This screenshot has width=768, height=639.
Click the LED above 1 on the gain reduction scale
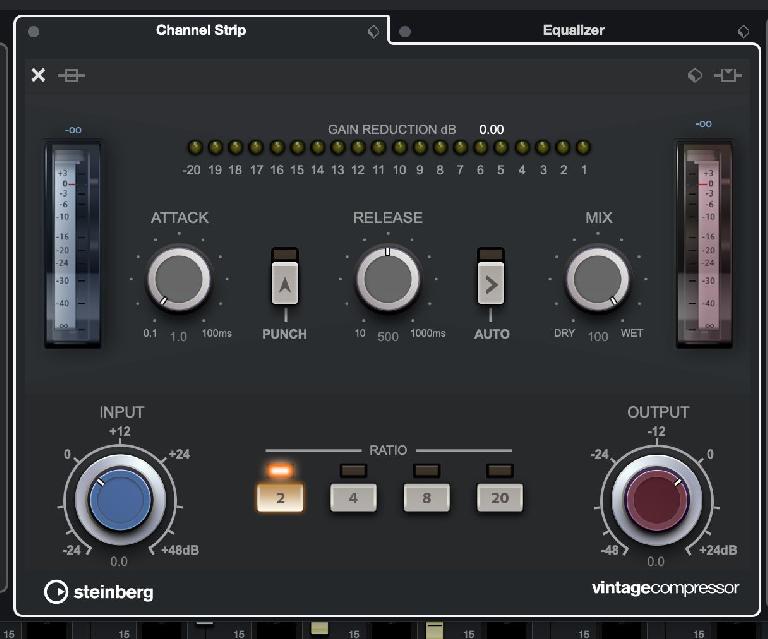point(583,147)
